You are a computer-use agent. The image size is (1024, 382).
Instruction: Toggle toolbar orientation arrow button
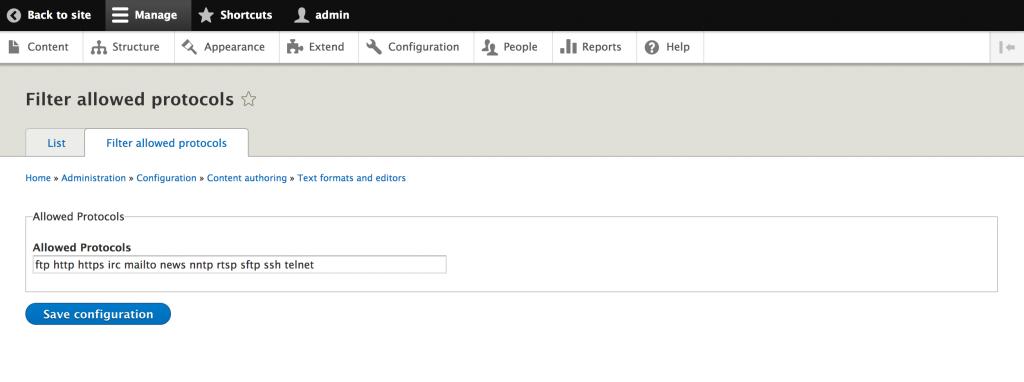coord(1007,47)
